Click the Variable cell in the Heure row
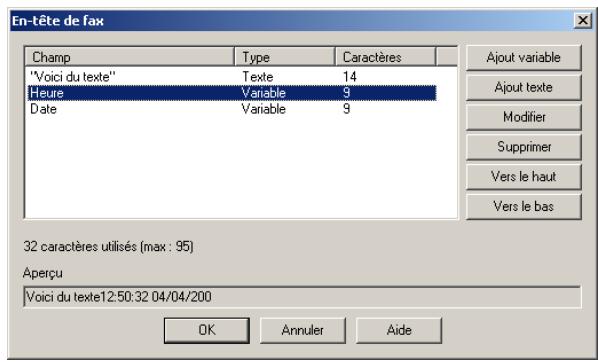The width and height of the screenshot is (598, 362). pos(264,93)
